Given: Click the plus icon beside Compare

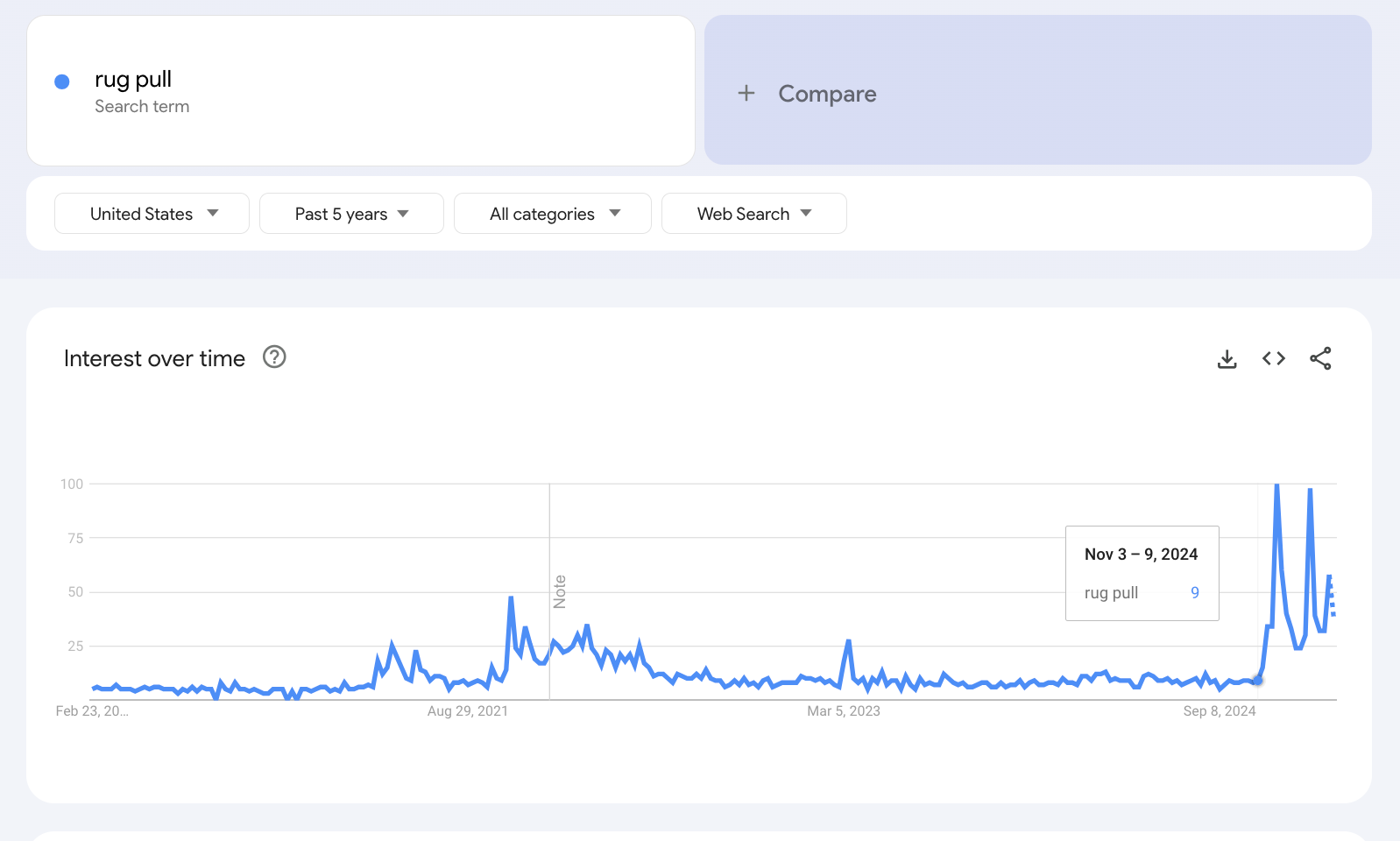Looking at the screenshot, I should (746, 93).
